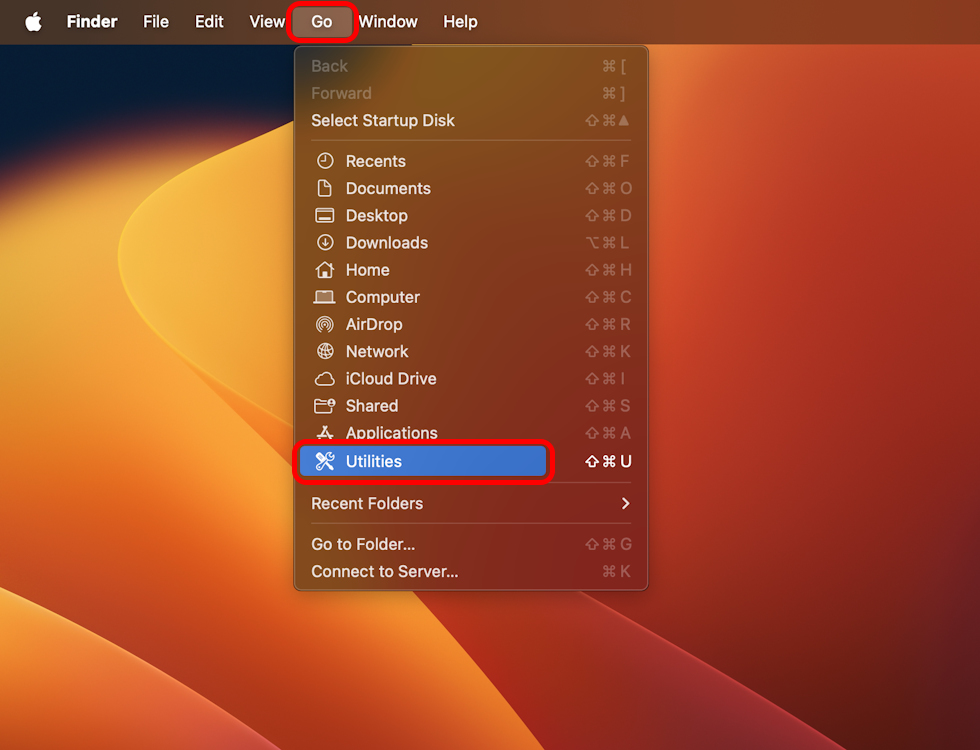Click the Recents clock icon

pyautogui.click(x=324, y=161)
